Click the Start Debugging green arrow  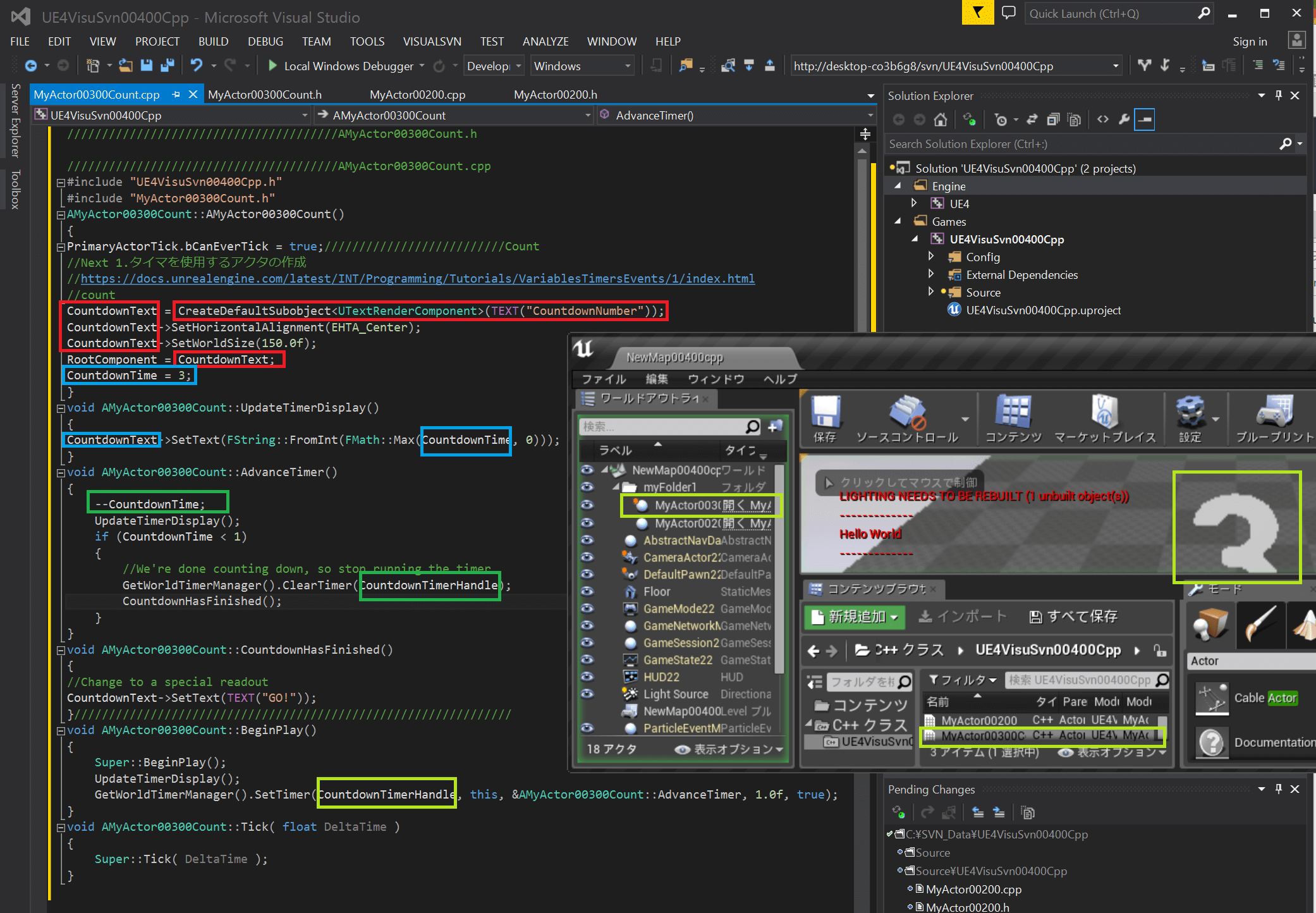272,66
